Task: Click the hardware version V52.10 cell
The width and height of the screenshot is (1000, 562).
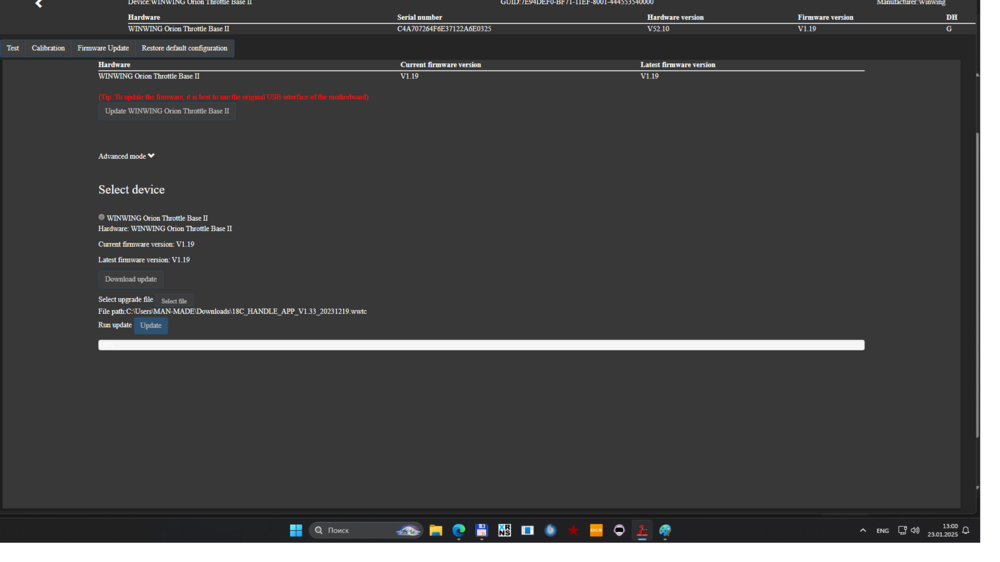Action: point(658,29)
